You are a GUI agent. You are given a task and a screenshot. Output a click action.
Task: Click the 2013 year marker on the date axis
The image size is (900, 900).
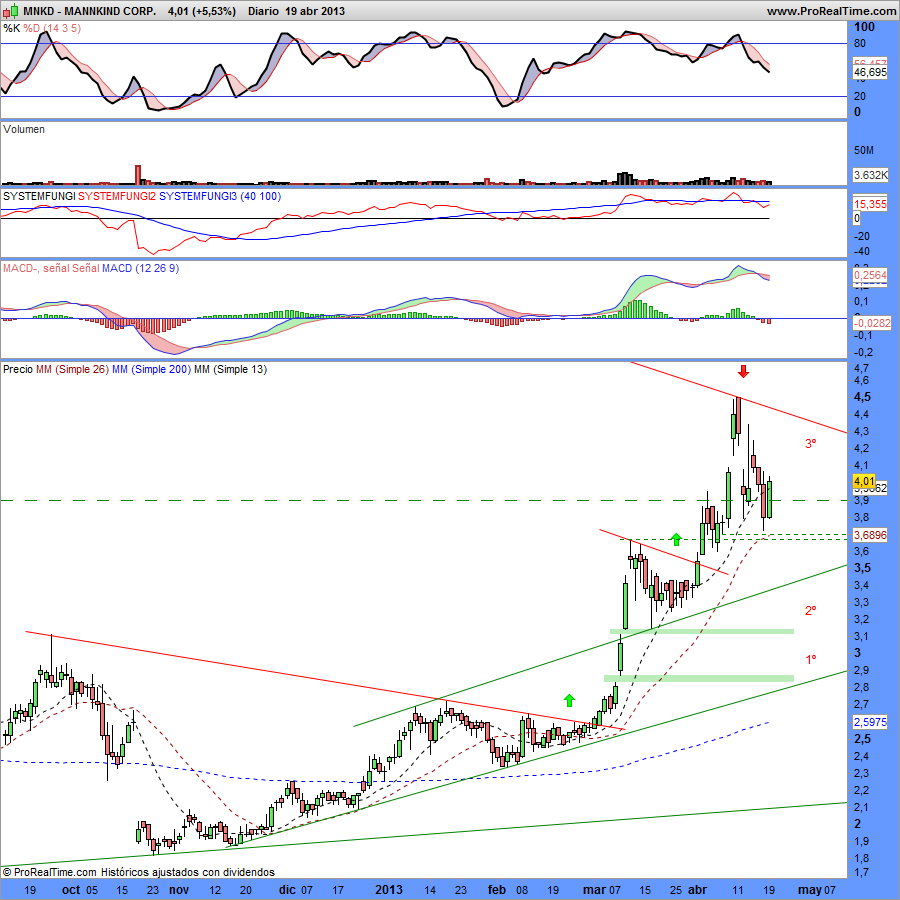click(x=389, y=889)
